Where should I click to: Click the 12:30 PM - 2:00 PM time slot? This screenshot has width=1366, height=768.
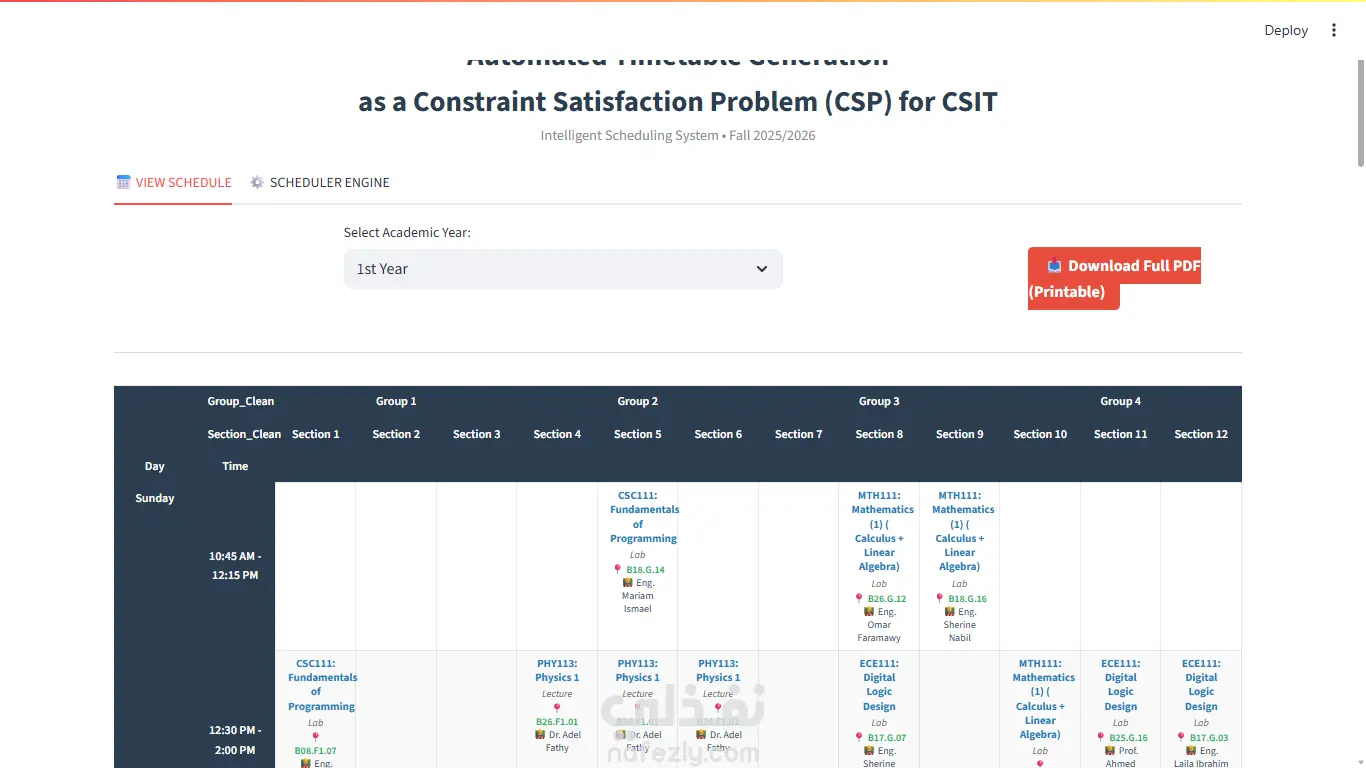coord(235,740)
